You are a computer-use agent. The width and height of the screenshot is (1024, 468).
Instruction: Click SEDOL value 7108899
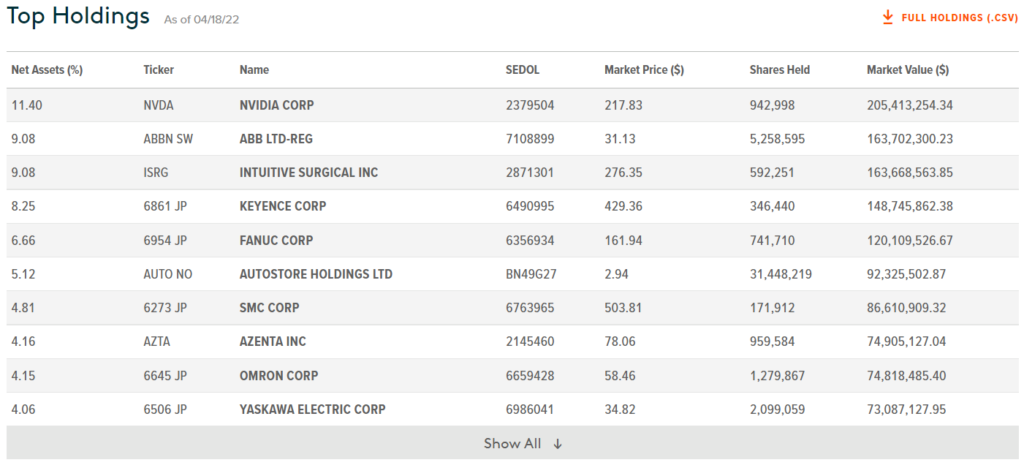coord(530,139)
